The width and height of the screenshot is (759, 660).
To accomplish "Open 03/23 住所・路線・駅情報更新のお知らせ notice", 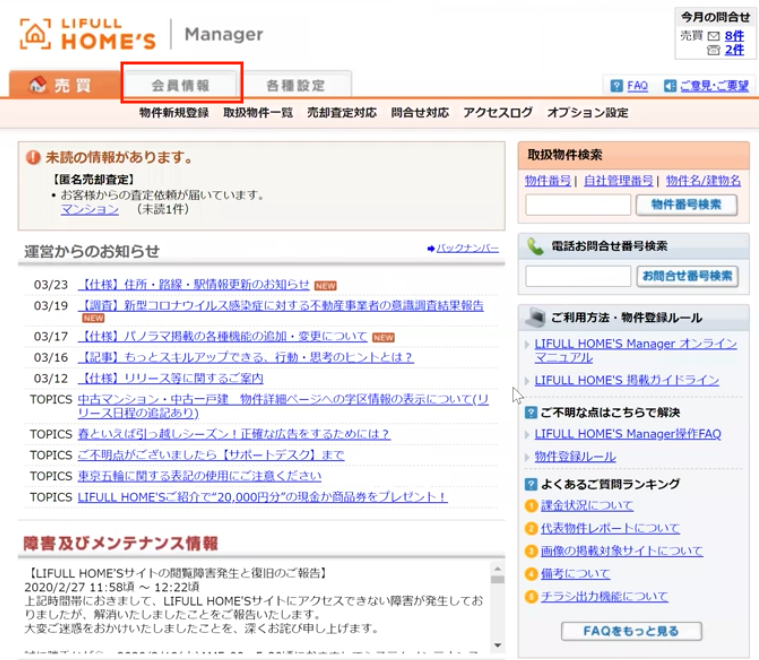I will (194, 284).
